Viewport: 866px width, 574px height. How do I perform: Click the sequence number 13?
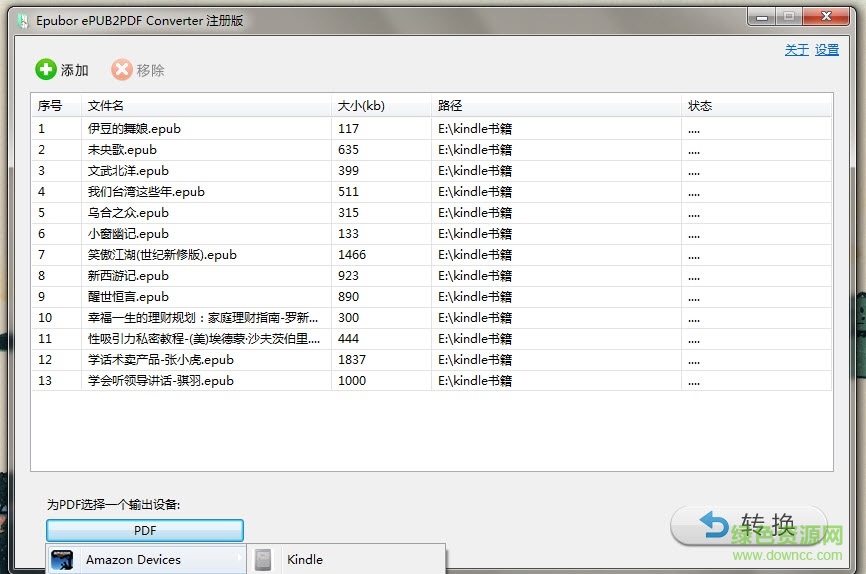tap(45, 381)
